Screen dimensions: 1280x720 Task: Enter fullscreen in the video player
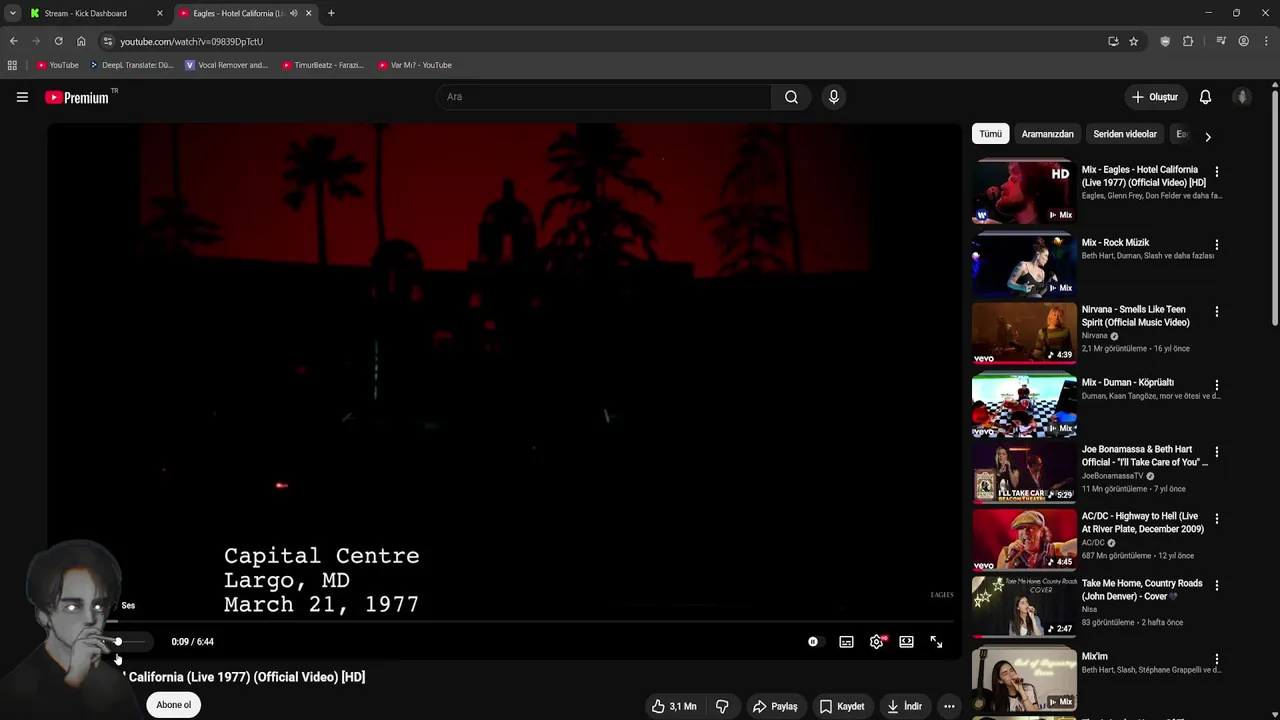click(936, 642)
